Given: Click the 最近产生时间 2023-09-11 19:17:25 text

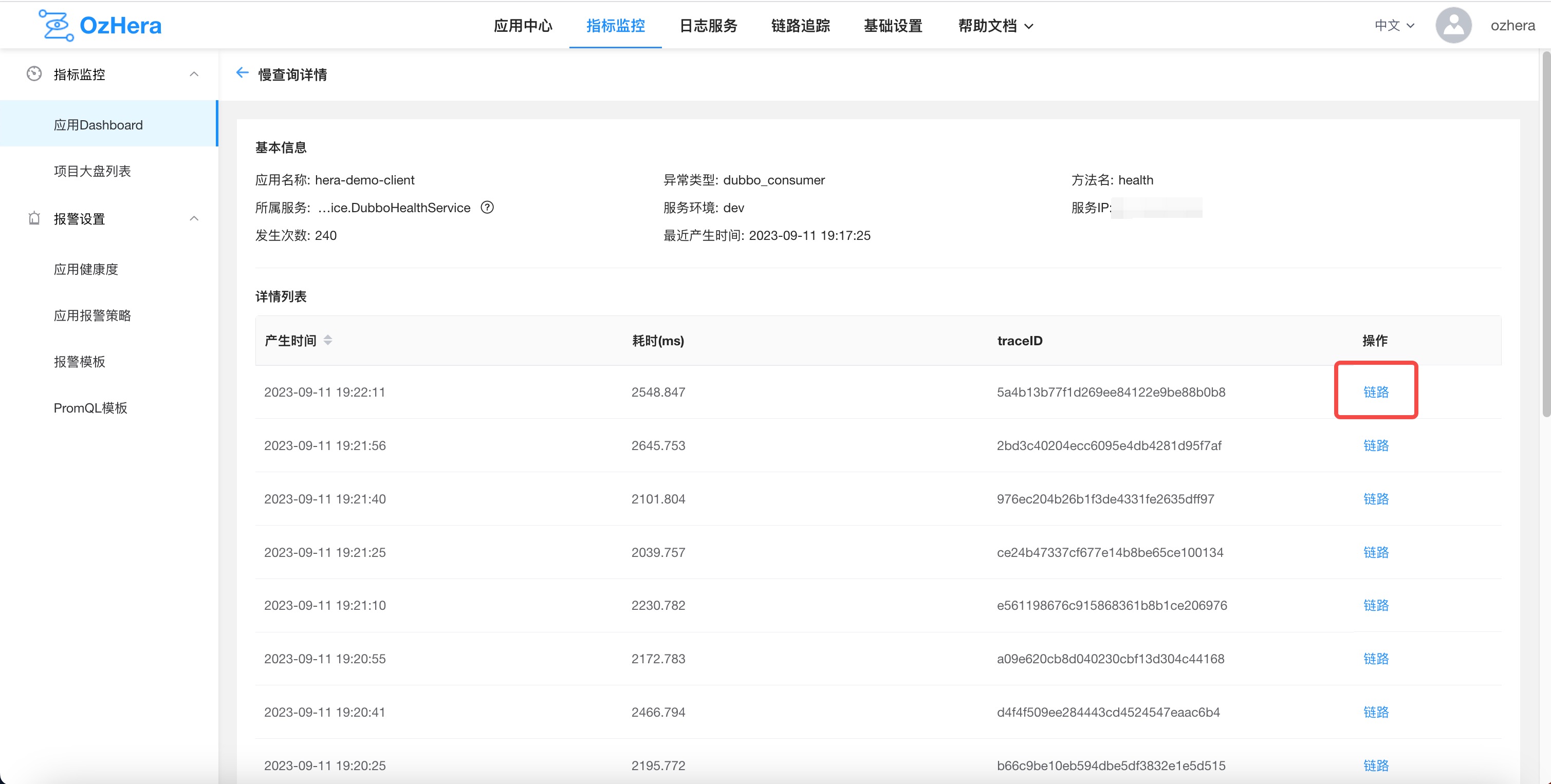Looking at the screenshot, I should [x=766, y=235].
